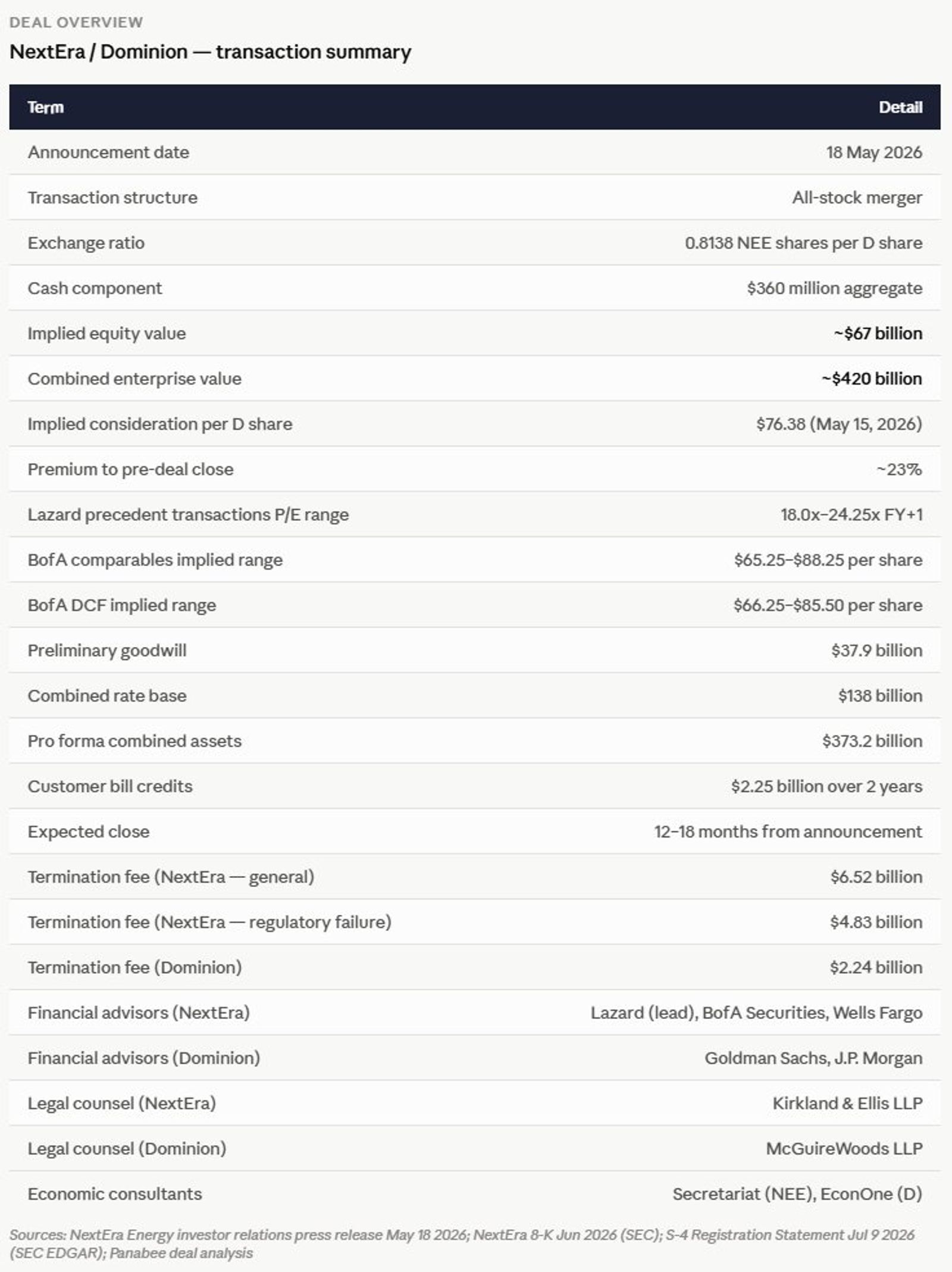Screen dimensions: 952x1272
Task: Select the McGuireWoods LLP value
Action: [x=844, y=1148]
